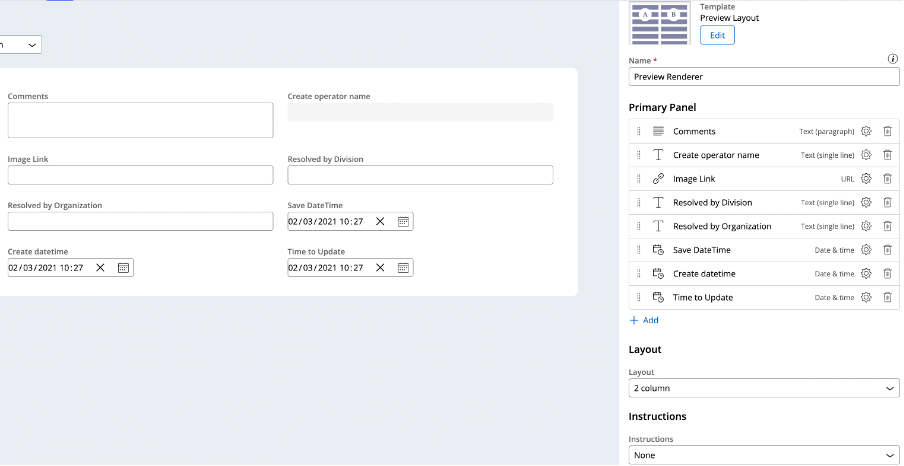Open settings gear for Create datetime row

[866, 273]
